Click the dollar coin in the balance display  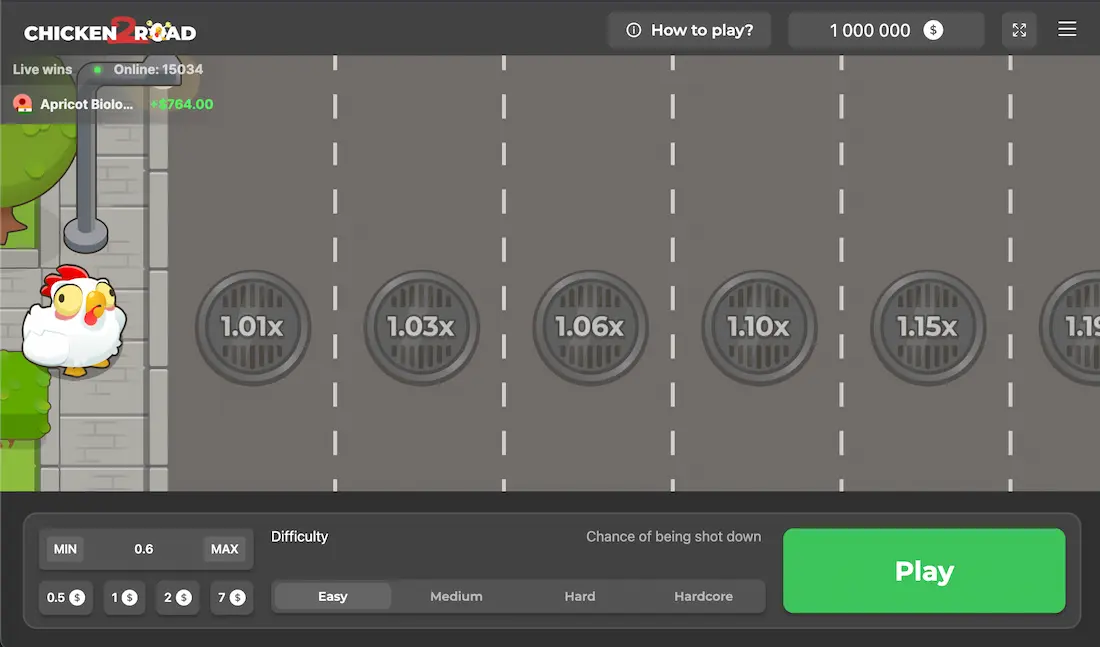click(x=933, y=30)
